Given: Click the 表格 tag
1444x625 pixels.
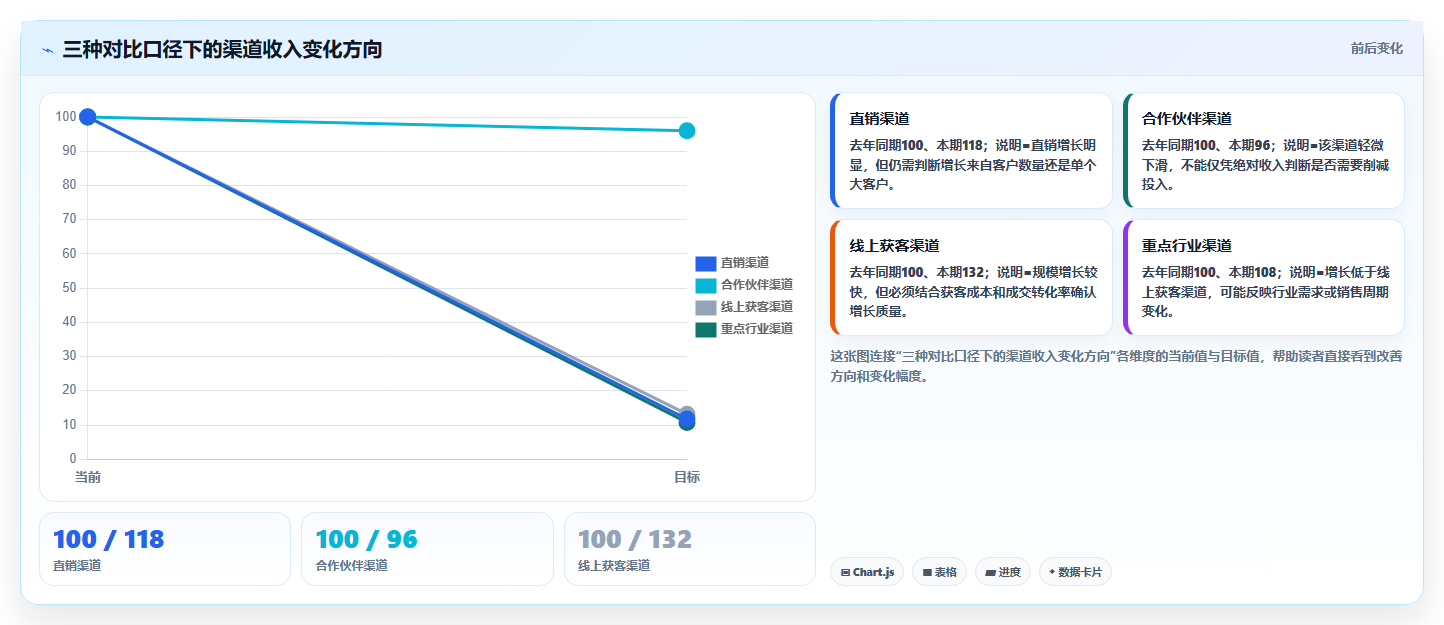Looking at the screenshot, I should tap(939, 572).
